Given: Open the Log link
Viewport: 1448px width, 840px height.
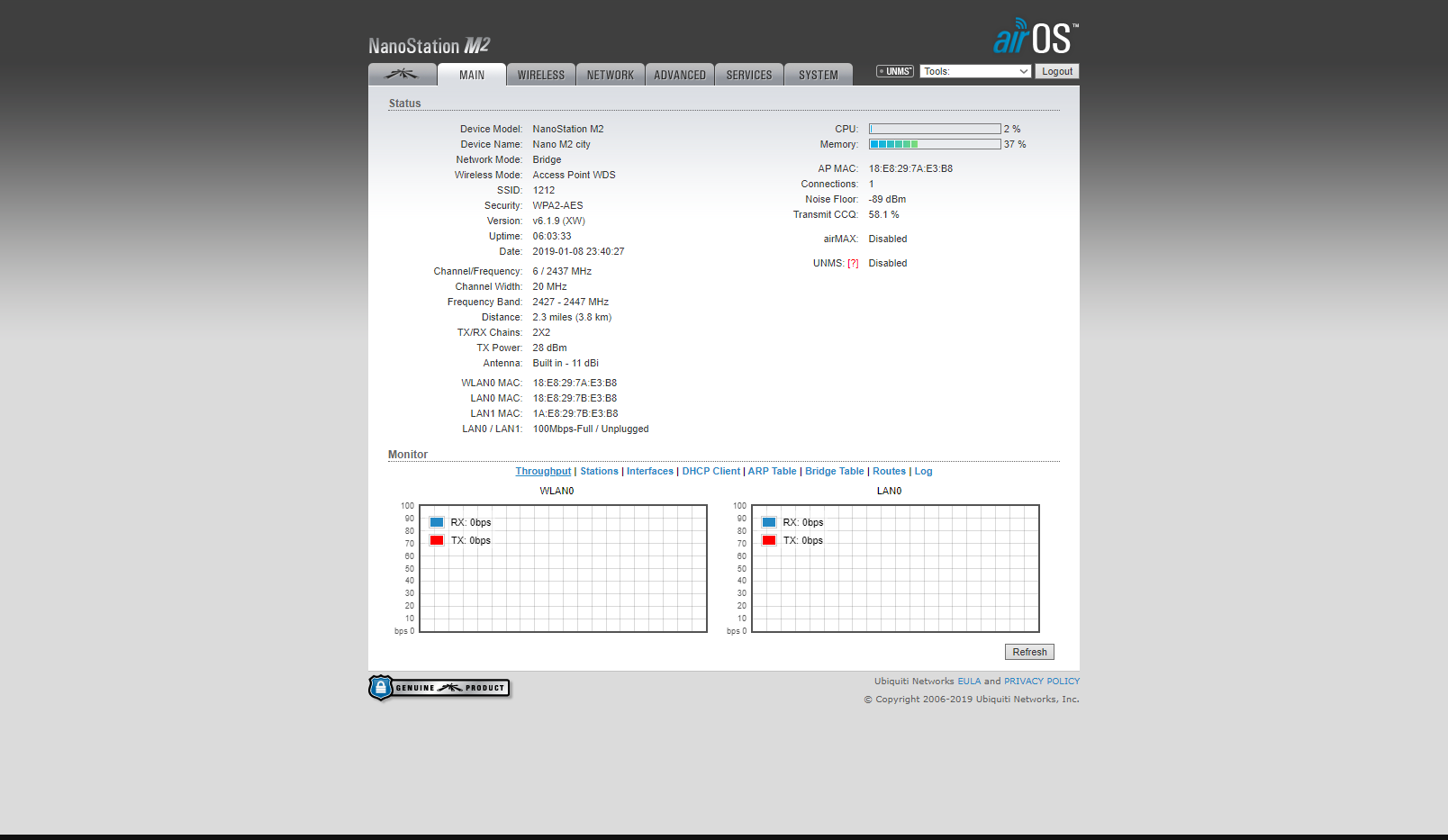Looking at the screenshot, I should click(924, 472).
